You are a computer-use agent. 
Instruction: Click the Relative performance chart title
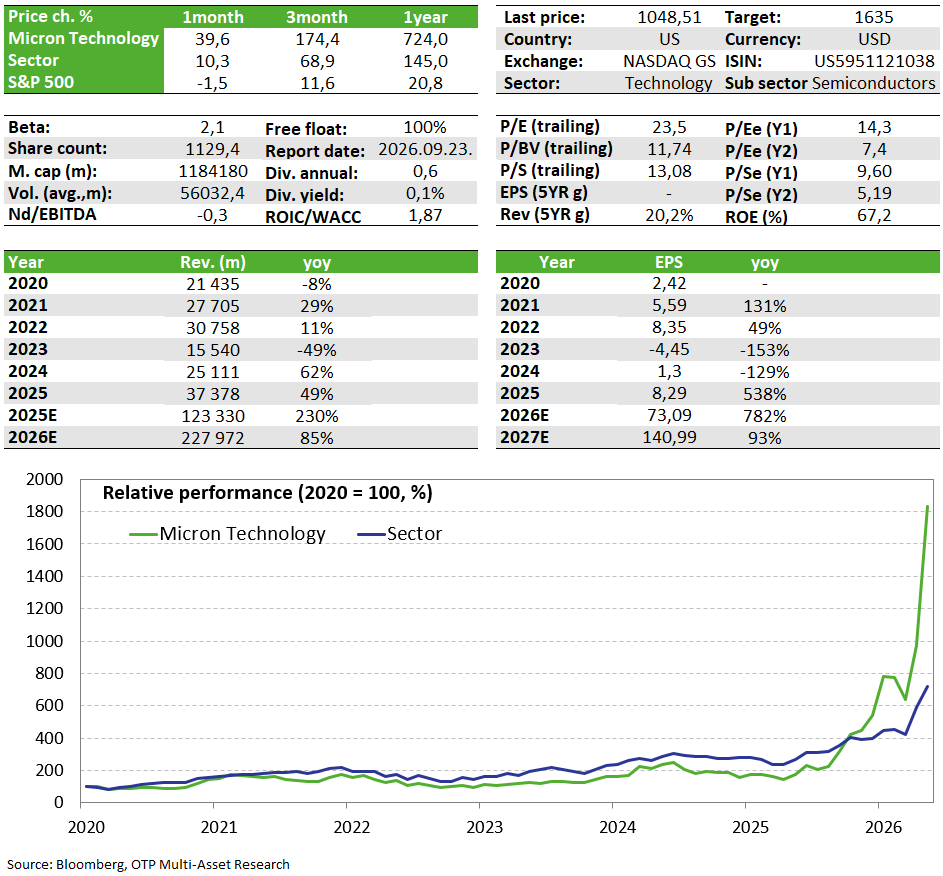268,493
